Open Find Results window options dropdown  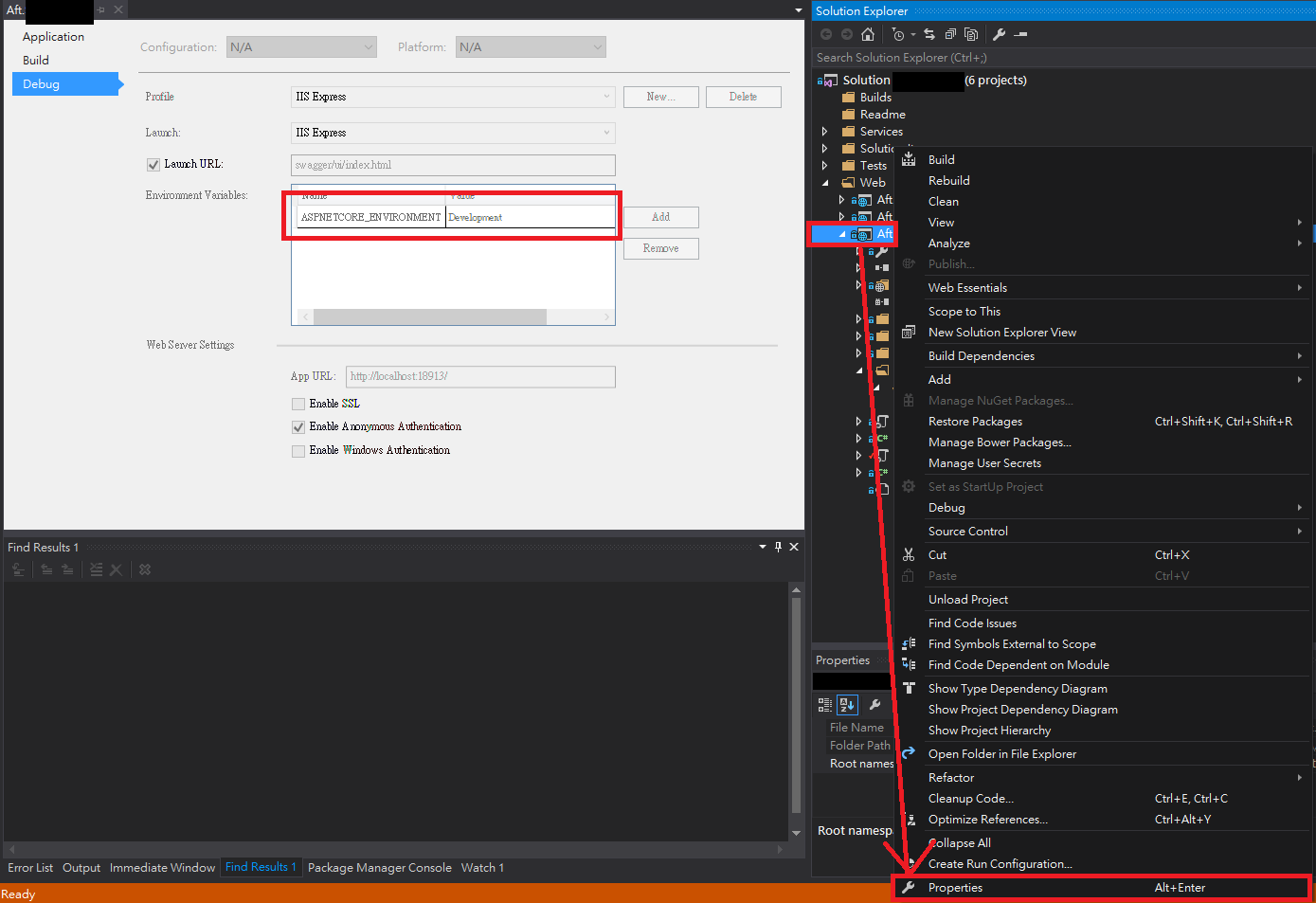click(763, 547)
